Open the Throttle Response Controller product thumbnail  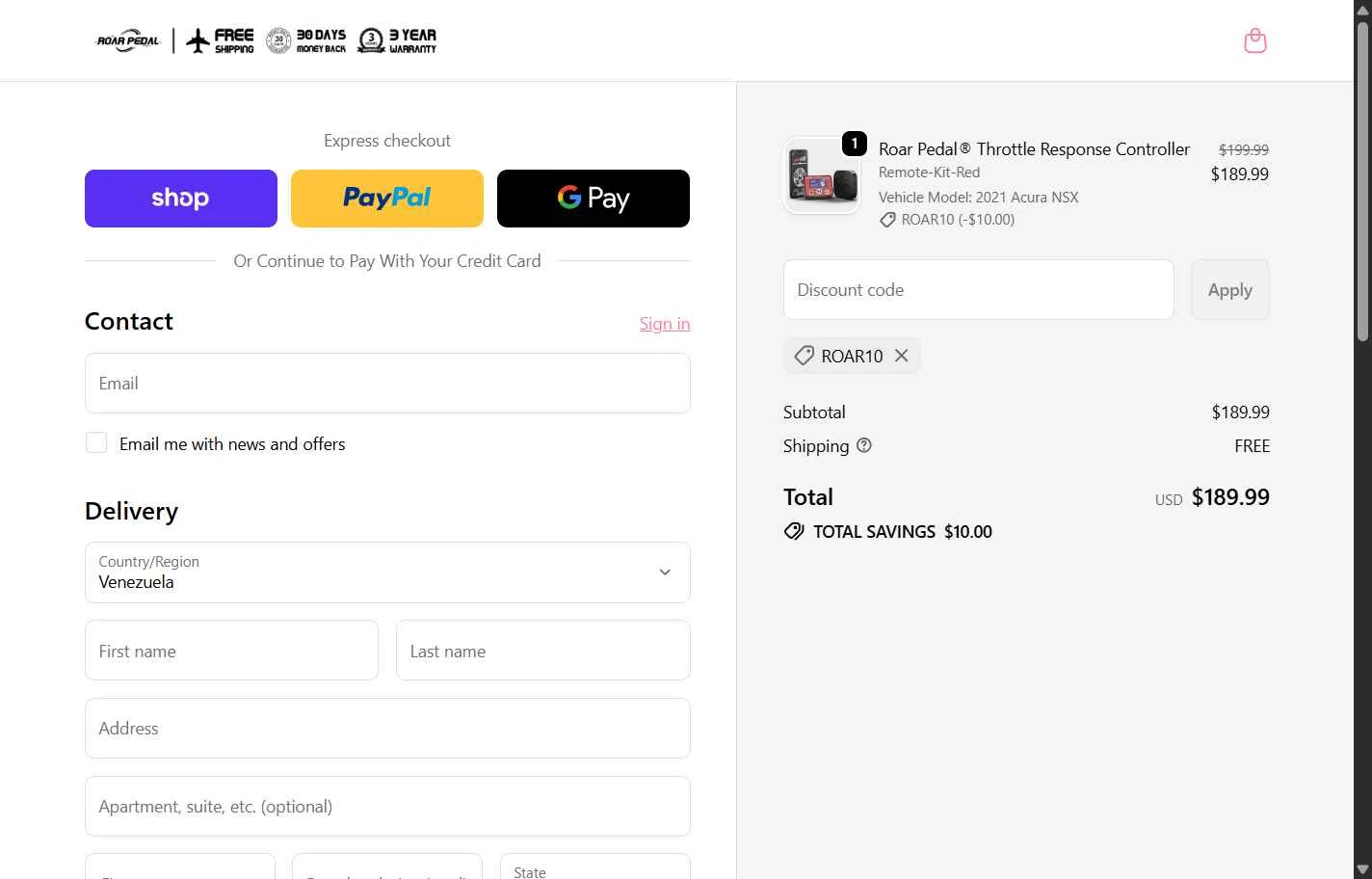pyautogui.click(x=822, y=175)
